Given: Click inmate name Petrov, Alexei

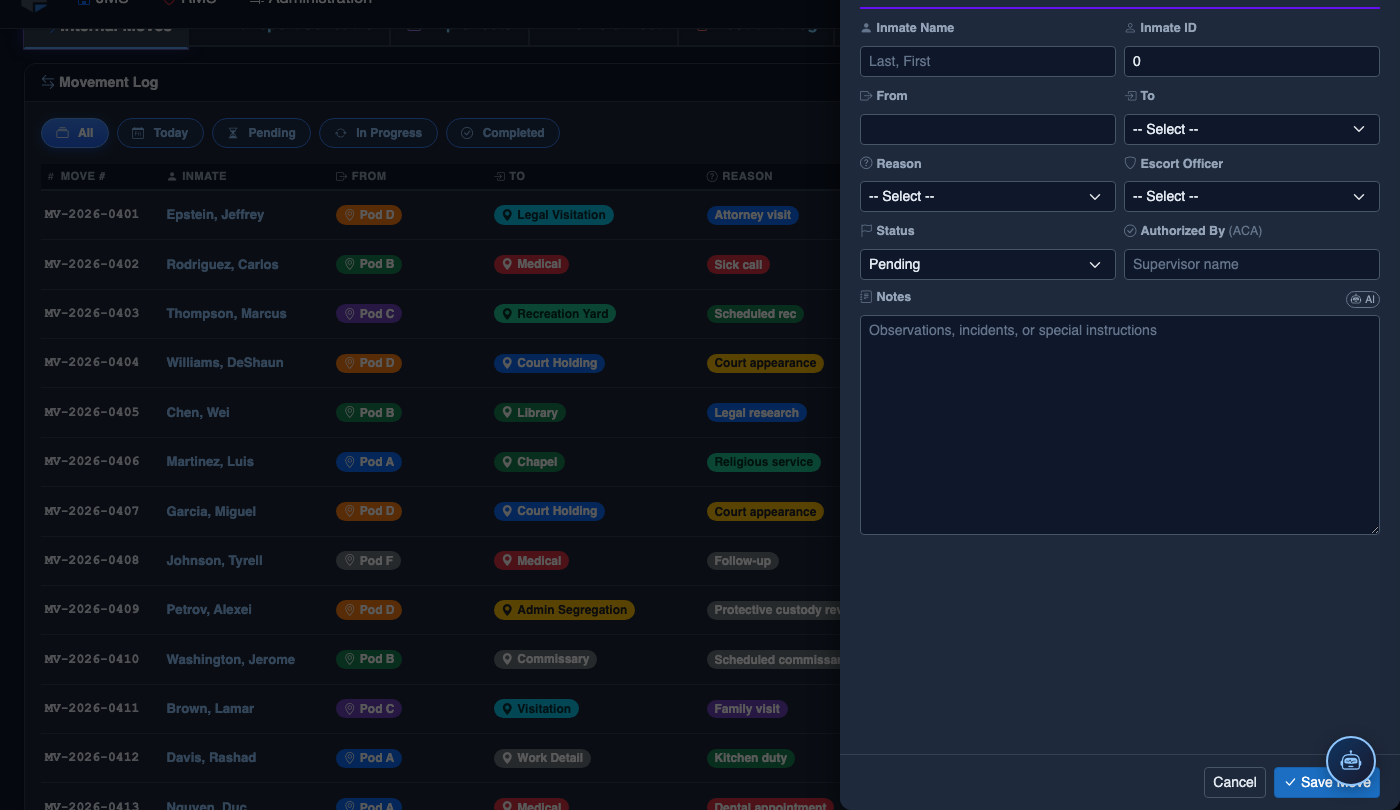Looking at the screenshot, I should click(209, 610).
